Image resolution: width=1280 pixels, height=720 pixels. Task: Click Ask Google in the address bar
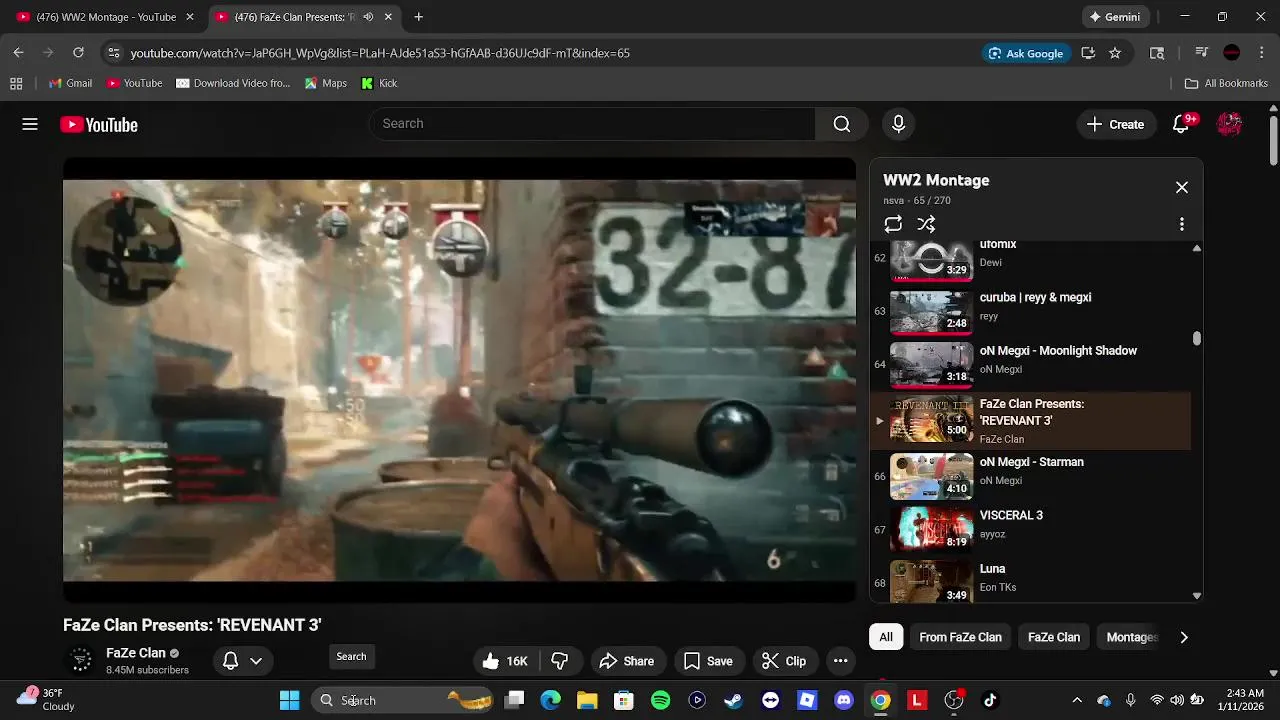pos(1026,53)
